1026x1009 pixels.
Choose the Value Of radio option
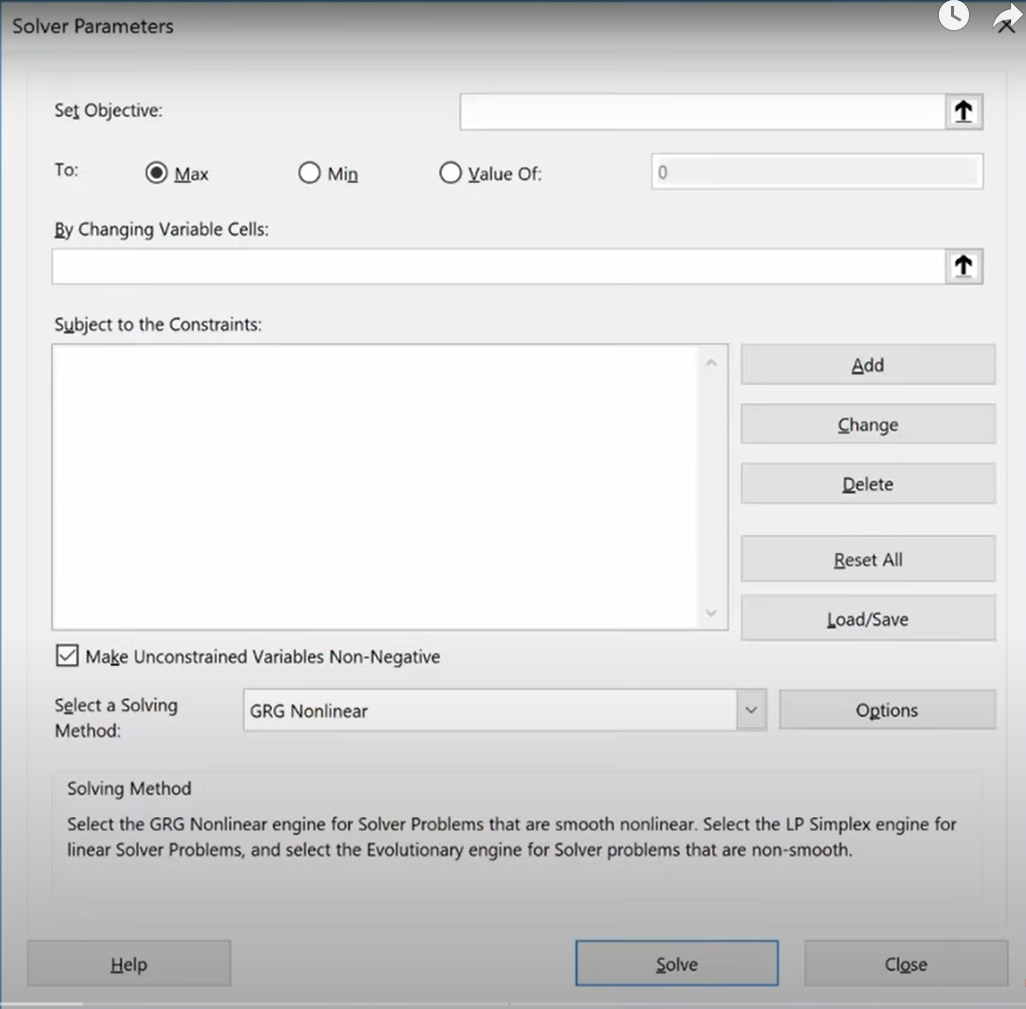coord(451,173)
